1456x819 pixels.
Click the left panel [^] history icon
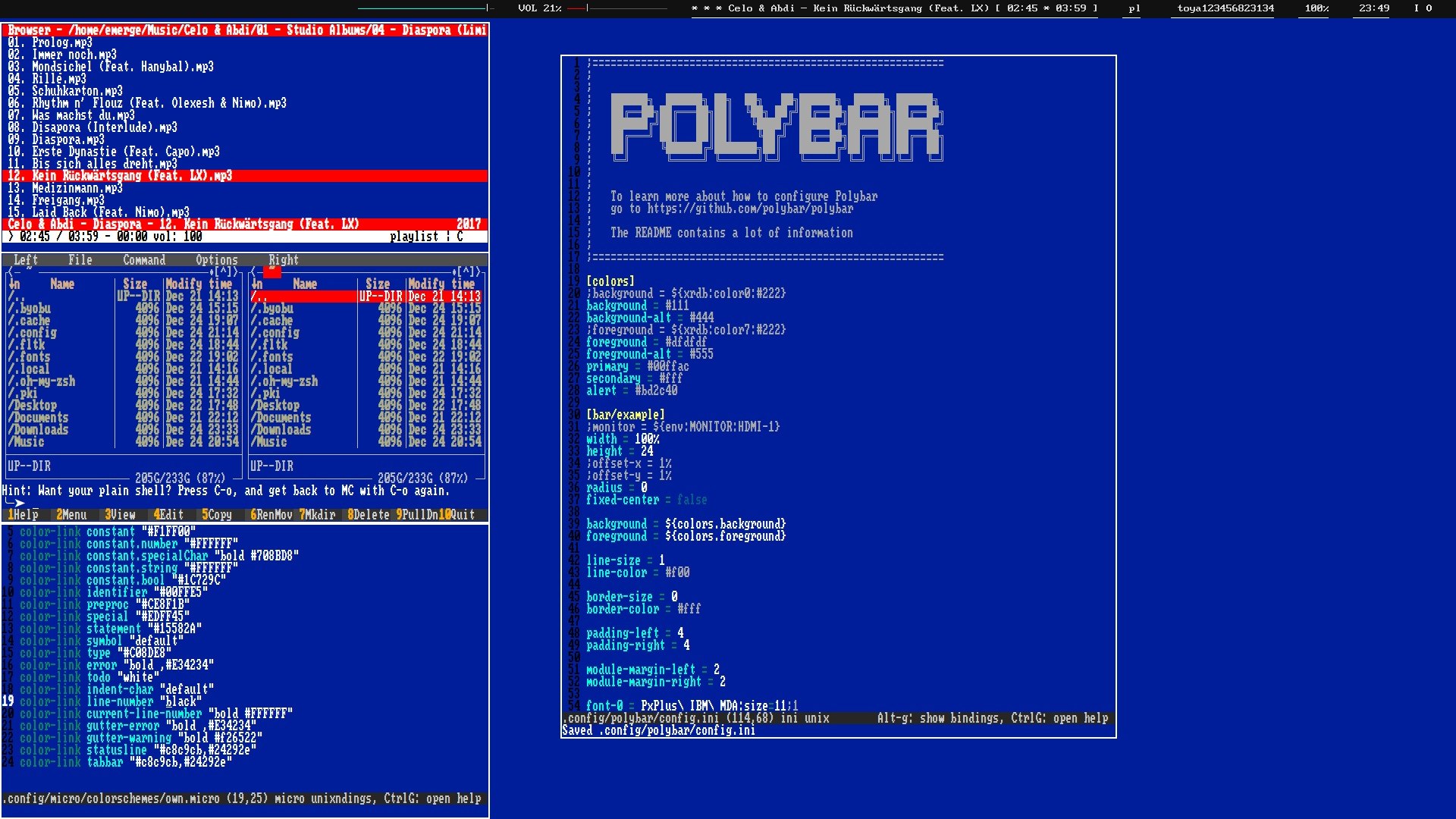[224, 271]
